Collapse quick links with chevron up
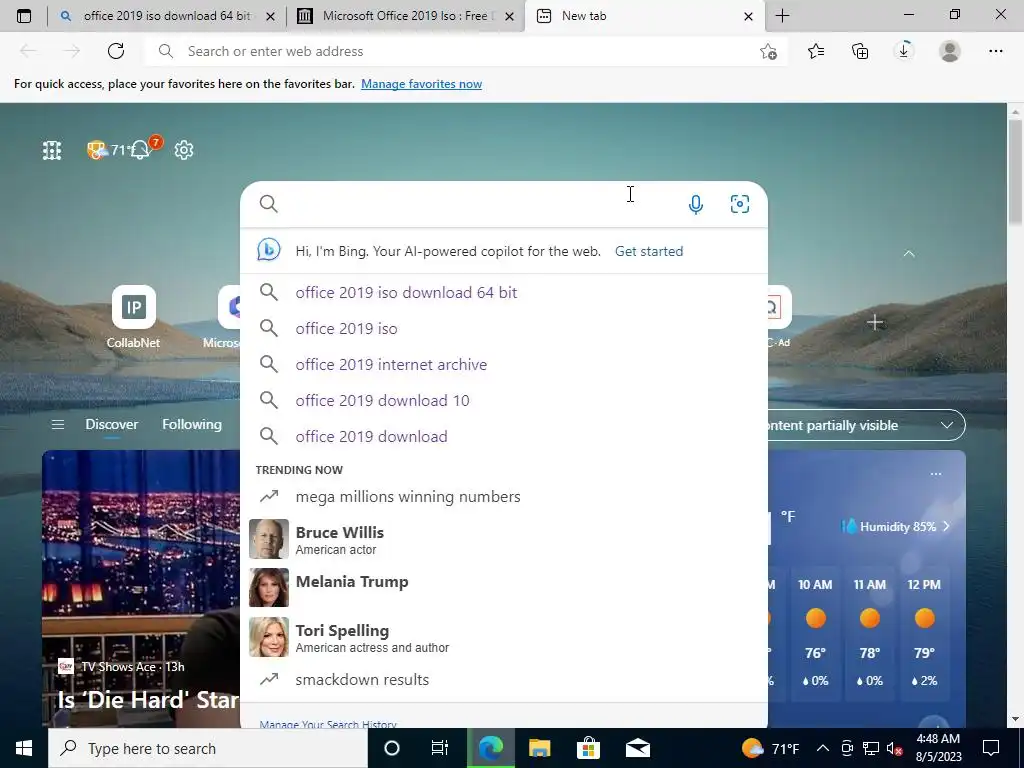 coord(908,253)
